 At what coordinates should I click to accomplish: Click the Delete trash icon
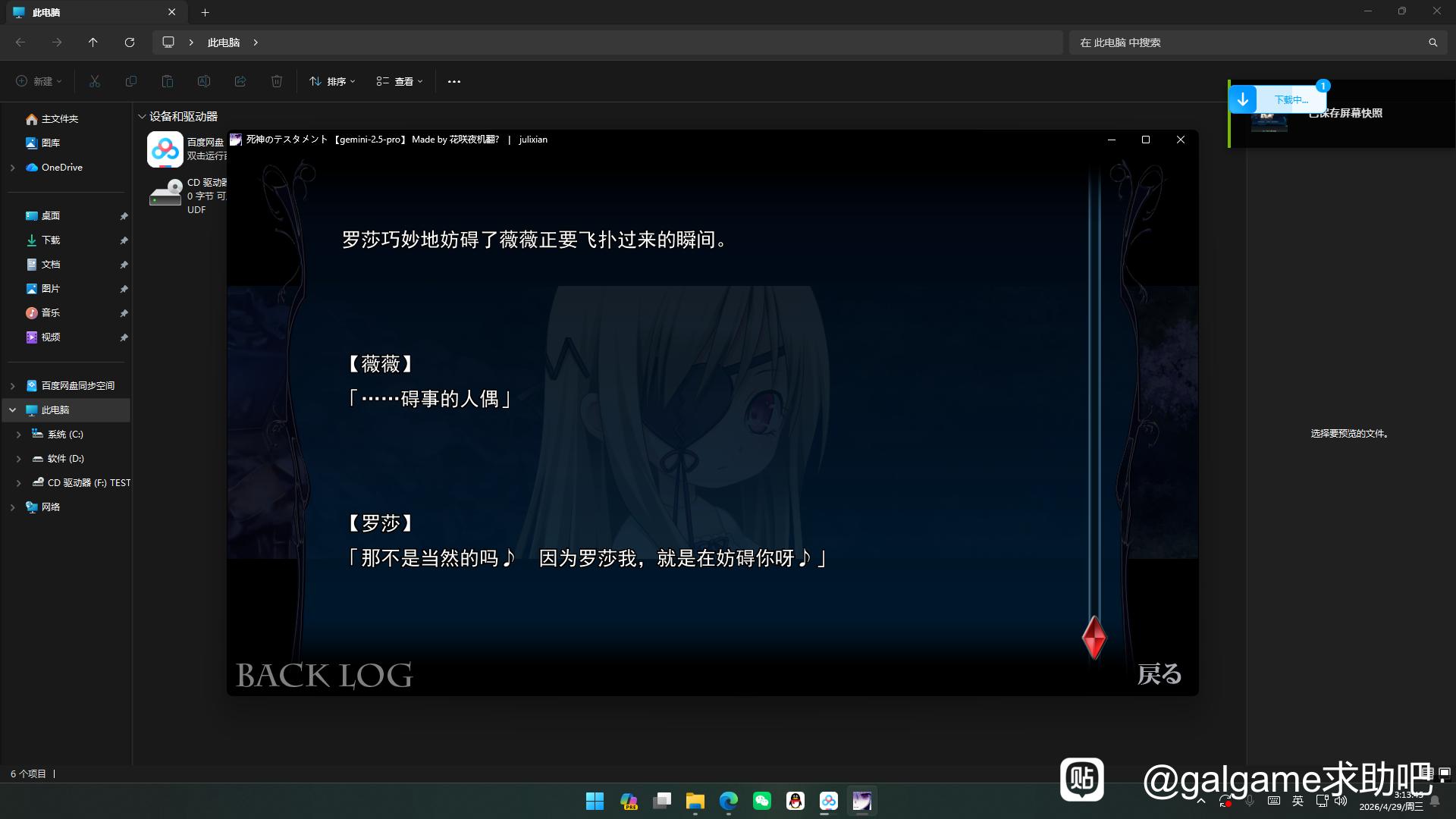pos(277,81)
